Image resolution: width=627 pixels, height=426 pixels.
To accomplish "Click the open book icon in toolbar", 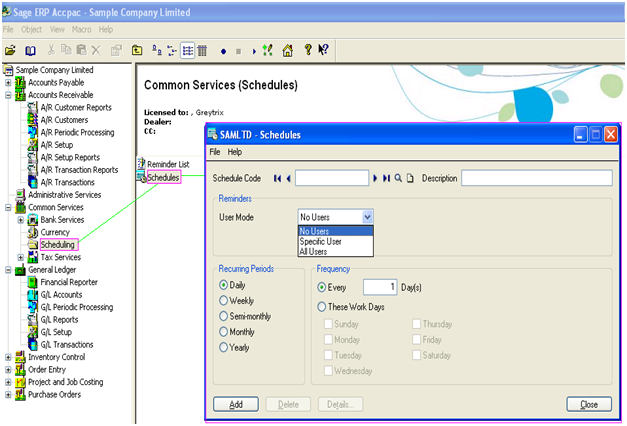I will click(30, 51).
